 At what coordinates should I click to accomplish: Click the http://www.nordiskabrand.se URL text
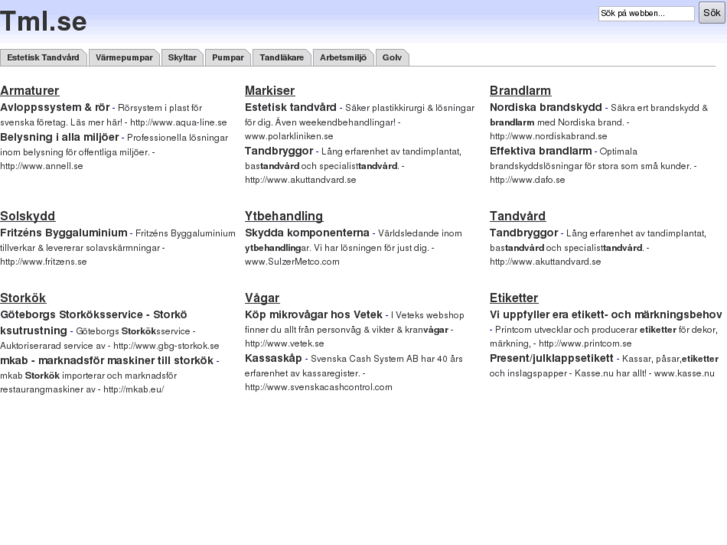click(x=548, y=136)
